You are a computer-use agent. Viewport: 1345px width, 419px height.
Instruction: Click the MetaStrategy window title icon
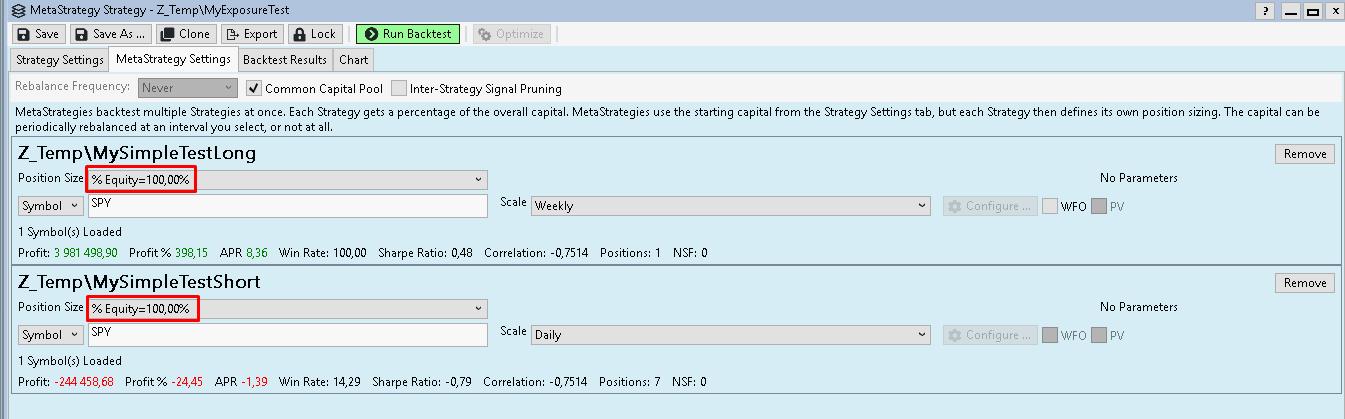point(17,11)
